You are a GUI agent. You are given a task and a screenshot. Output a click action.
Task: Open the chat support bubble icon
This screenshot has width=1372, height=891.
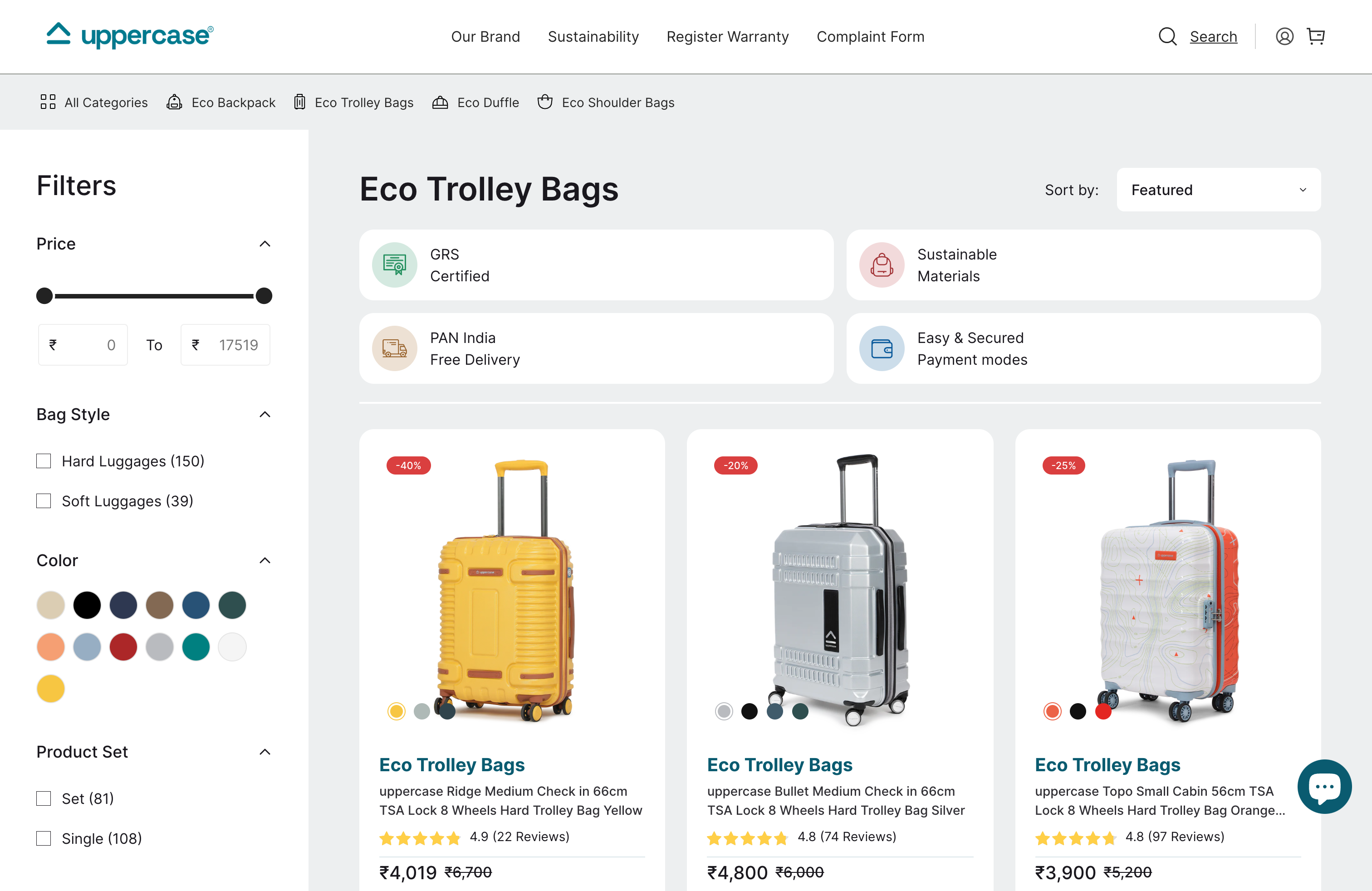point(1324,787)
